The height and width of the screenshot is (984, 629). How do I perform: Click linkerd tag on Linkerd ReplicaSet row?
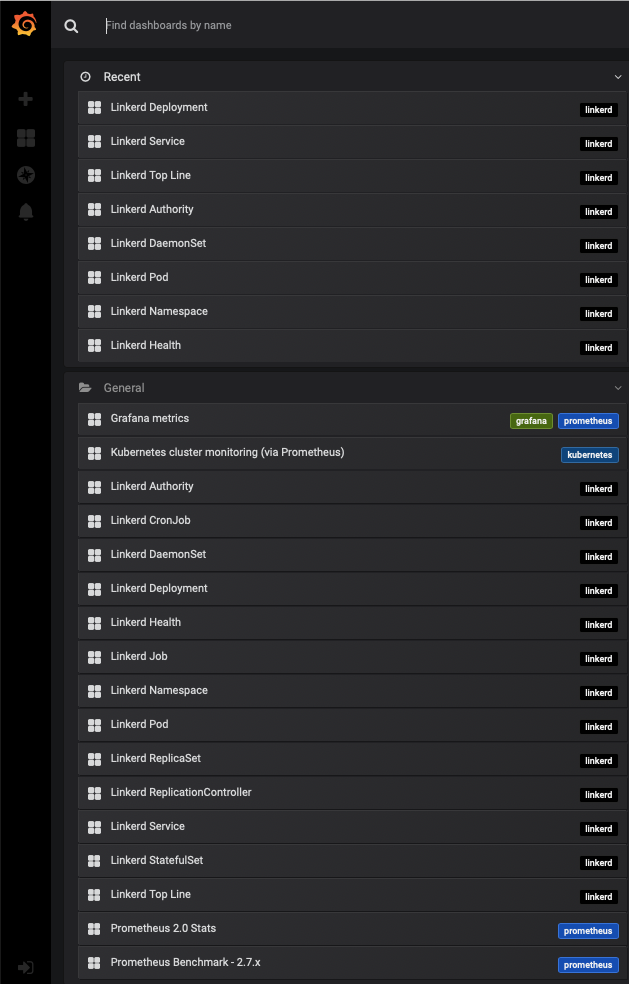coord(599,761)
